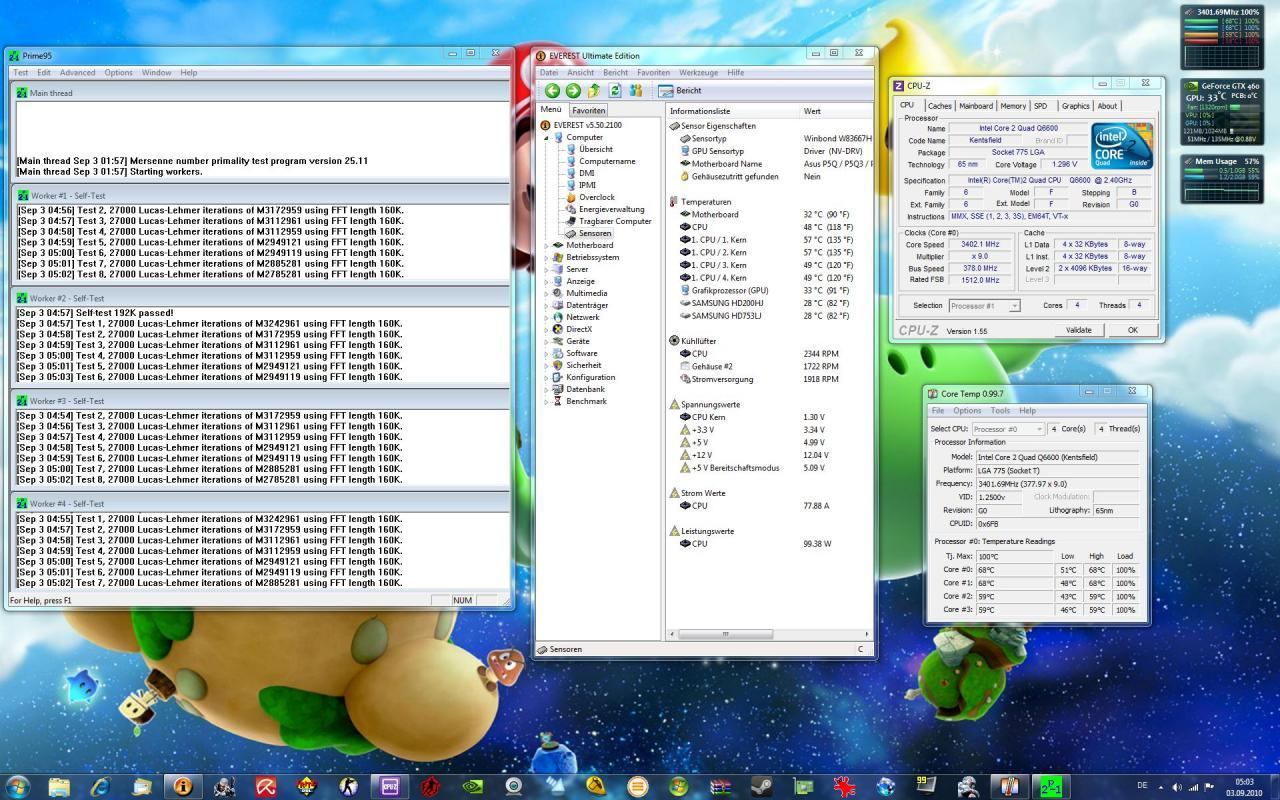Open the Test menu in Prime95
Viewport: 1280px width, 800px height.
20,72
